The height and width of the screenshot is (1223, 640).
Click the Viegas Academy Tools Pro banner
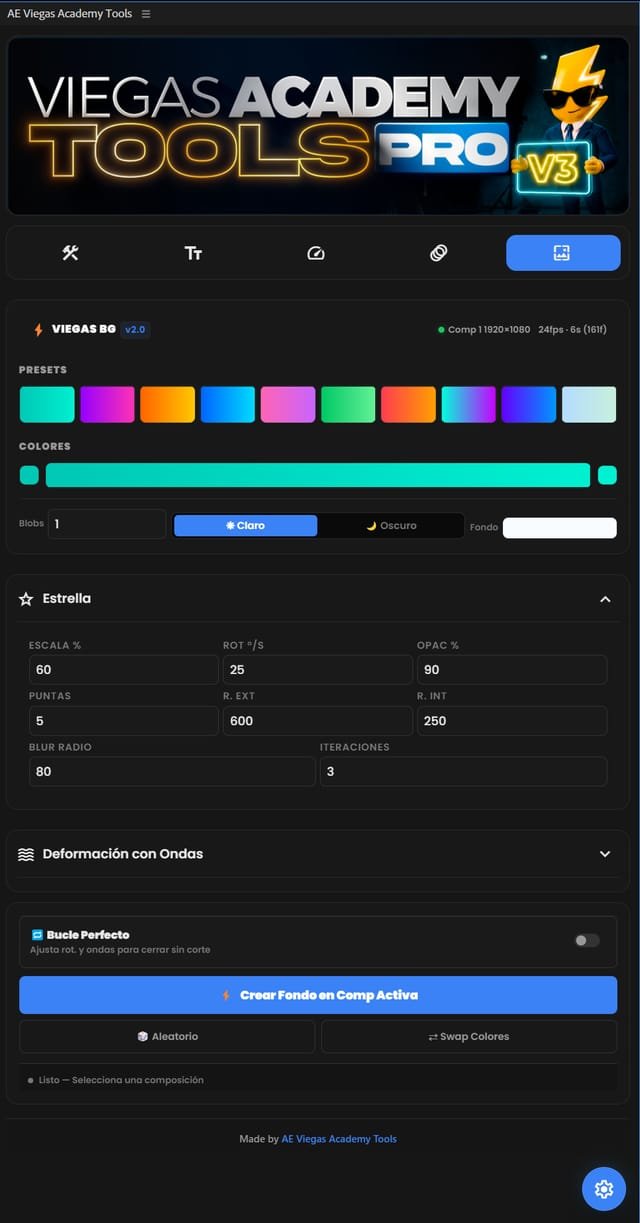pos(318,127)
